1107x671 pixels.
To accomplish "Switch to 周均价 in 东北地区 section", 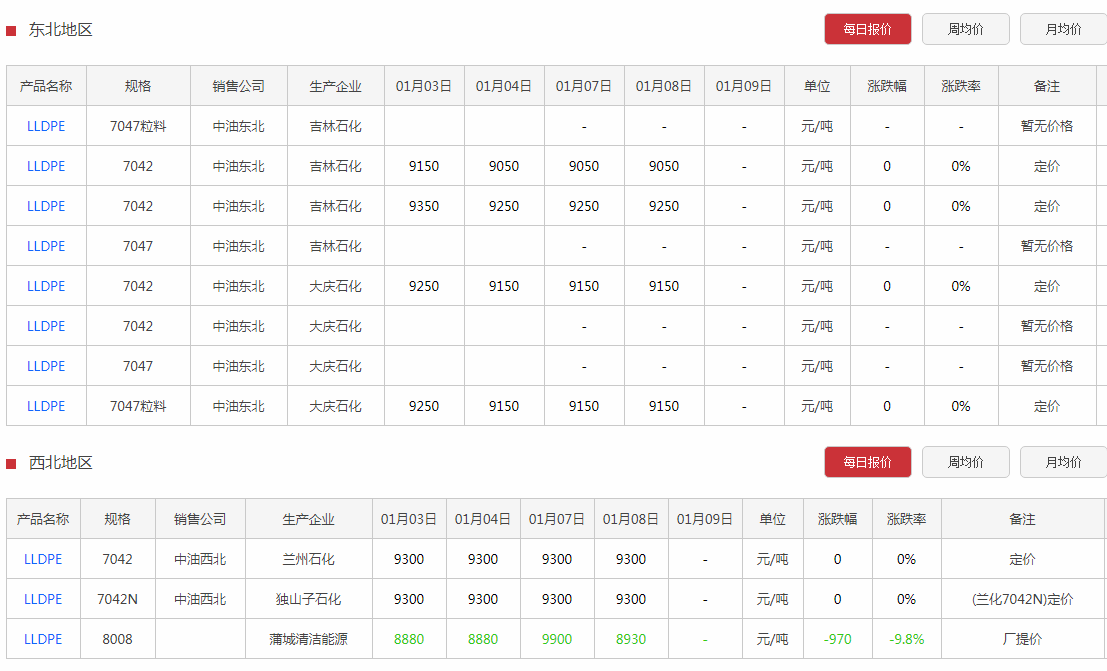I will coord(965,29).
